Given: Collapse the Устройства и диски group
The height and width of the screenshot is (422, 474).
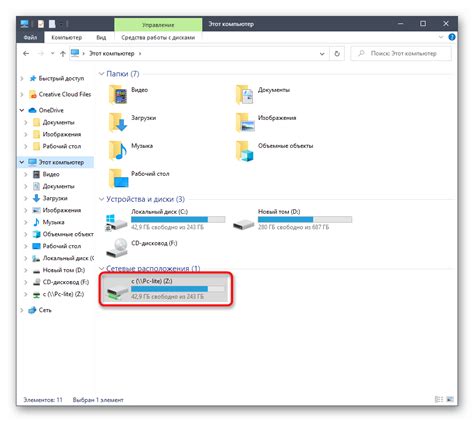Looking at the screenshot, I should 101,199.
